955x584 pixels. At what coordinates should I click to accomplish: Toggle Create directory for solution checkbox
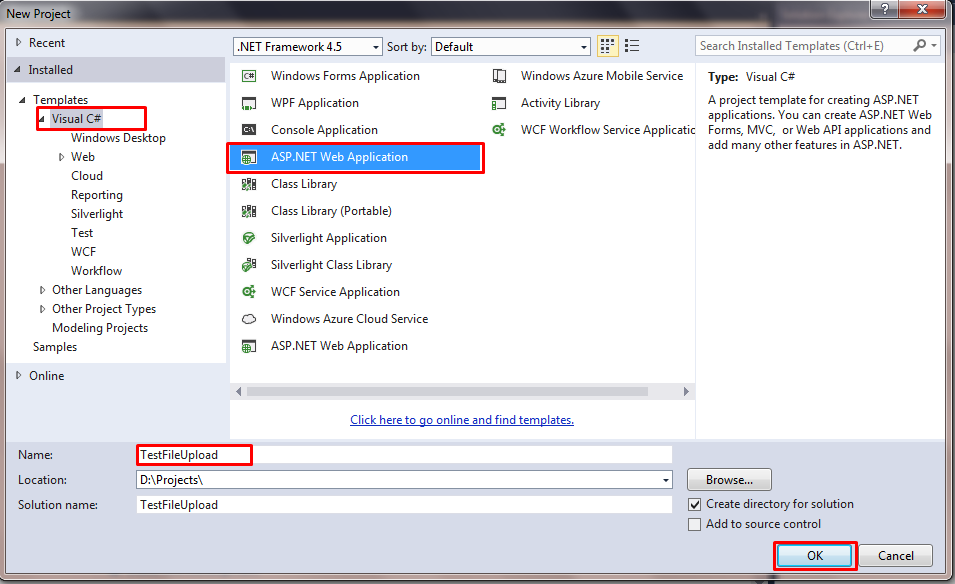pos(694,504)
